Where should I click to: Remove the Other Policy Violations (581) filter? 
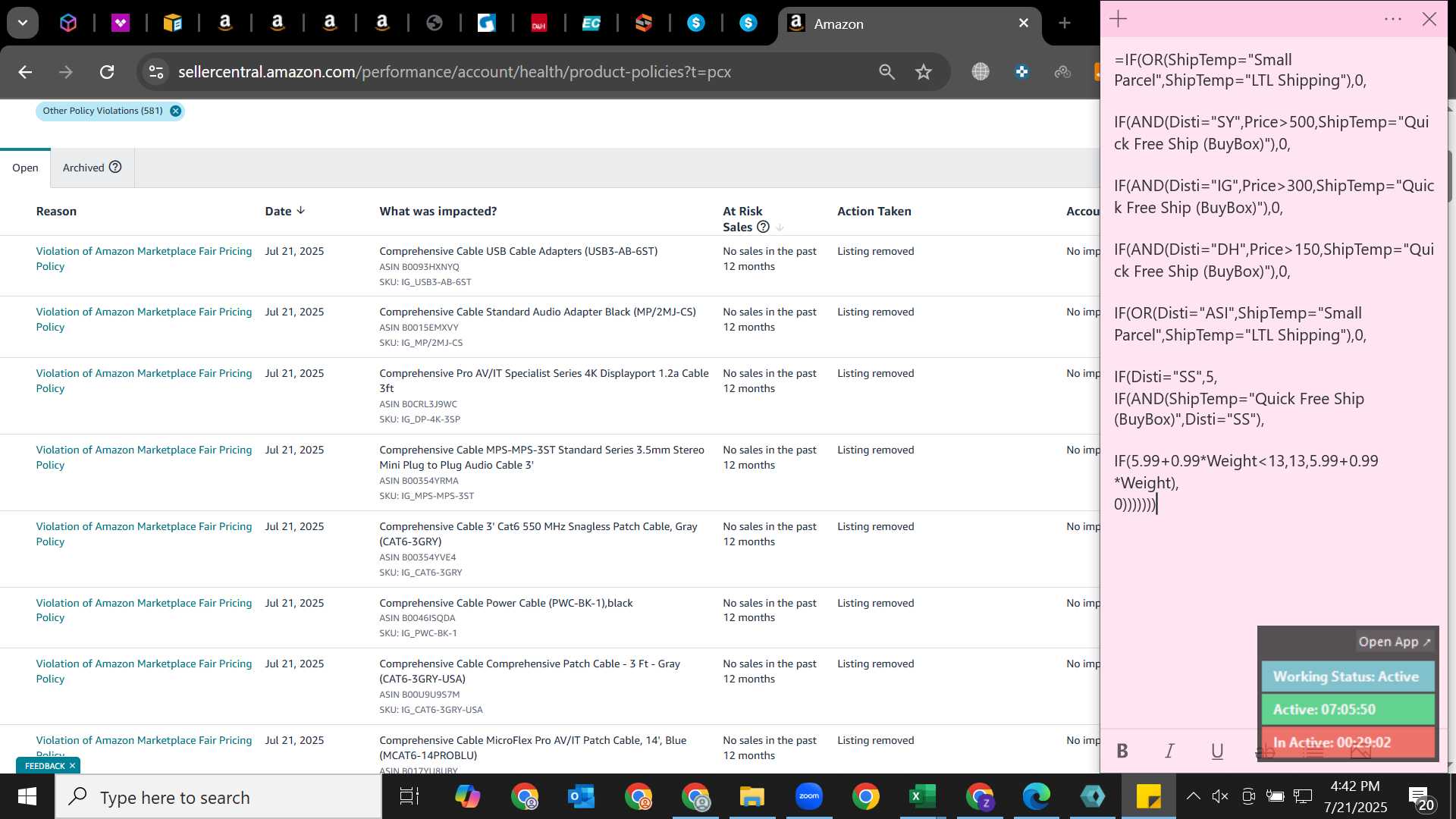click(175, 111)
